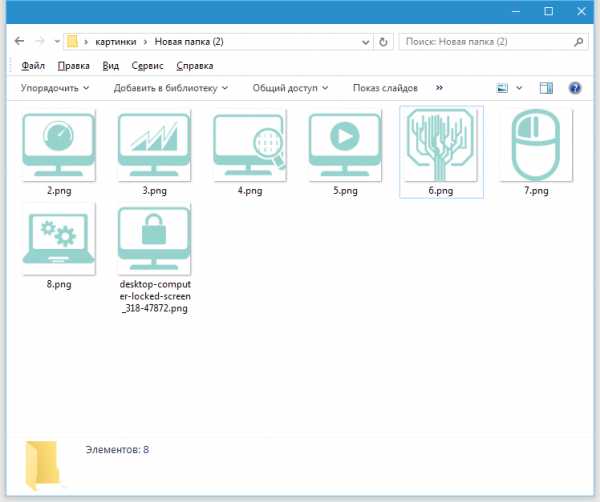Select the 6.png tree circuit thumbnail
Image resolution: width=600 pixels, height=502 pixels.
(x=440, y=145)
